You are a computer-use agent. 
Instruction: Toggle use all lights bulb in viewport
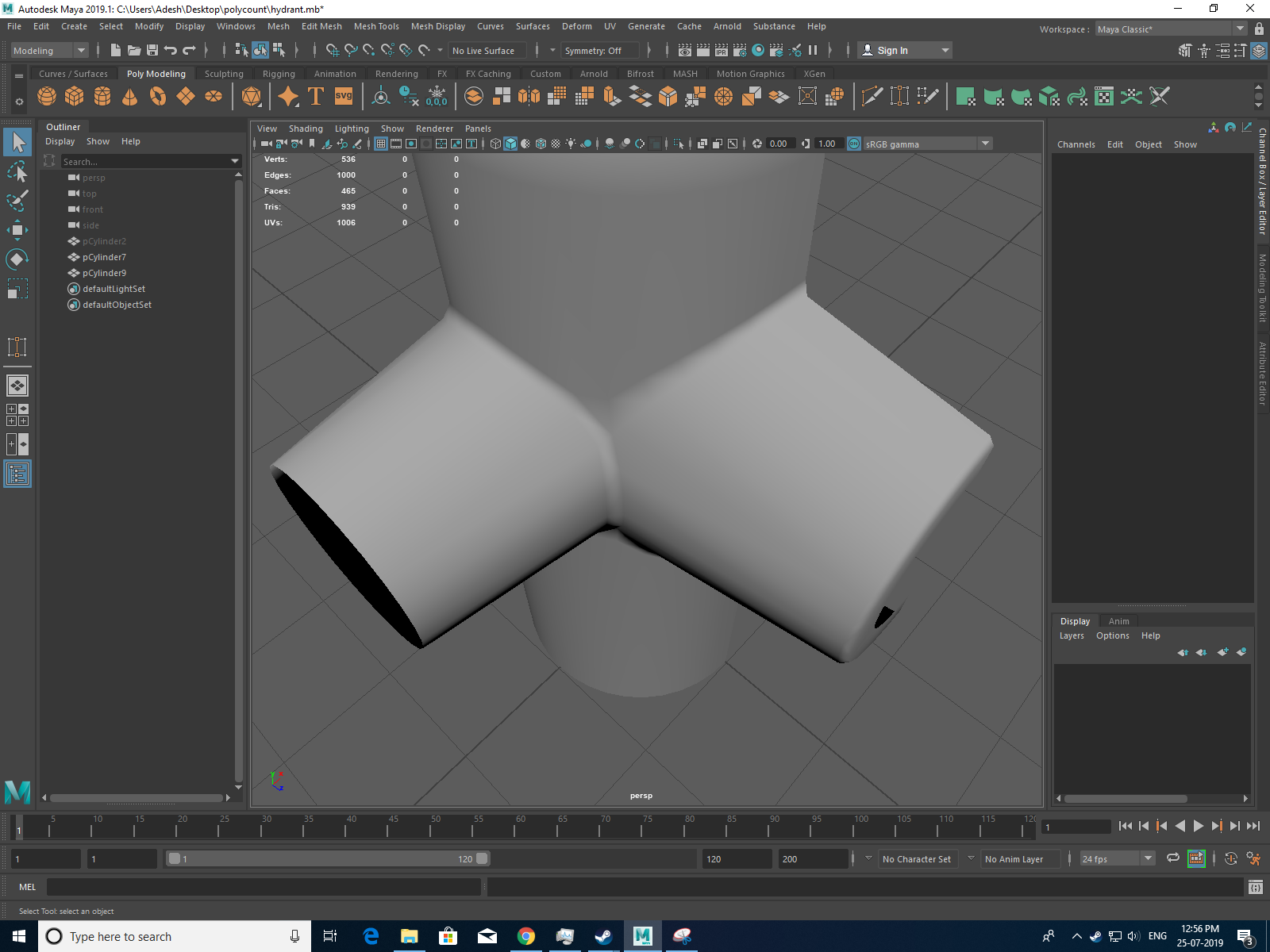(571, 144)
